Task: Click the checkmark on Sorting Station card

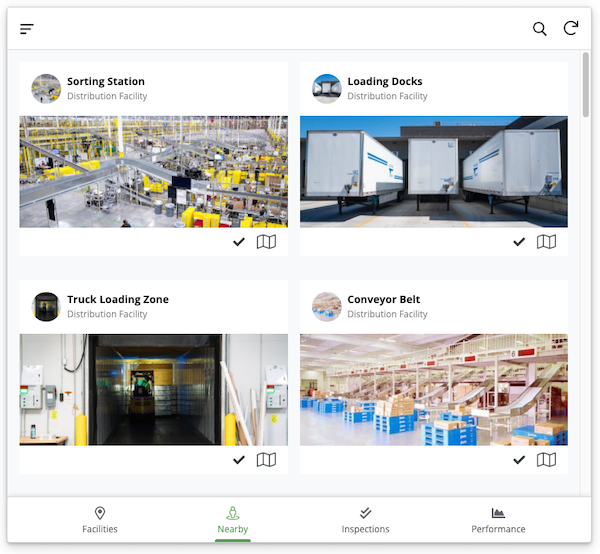Action: coord(239,242)
